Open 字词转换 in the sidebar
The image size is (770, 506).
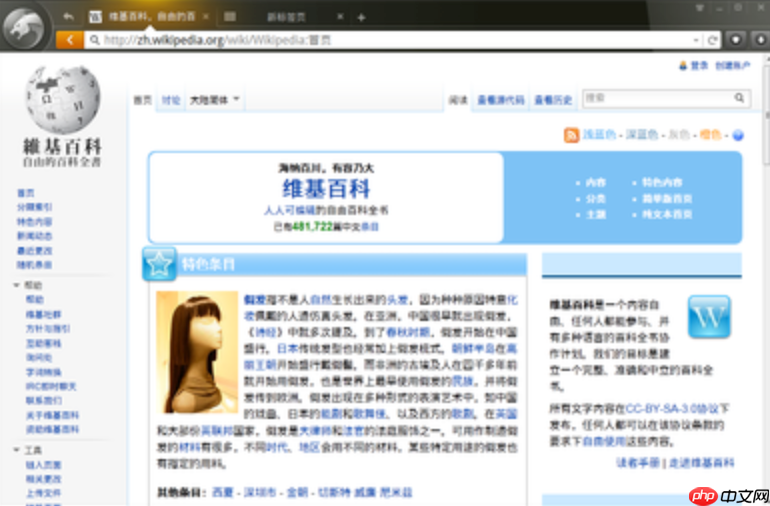[x=43, y=372]
